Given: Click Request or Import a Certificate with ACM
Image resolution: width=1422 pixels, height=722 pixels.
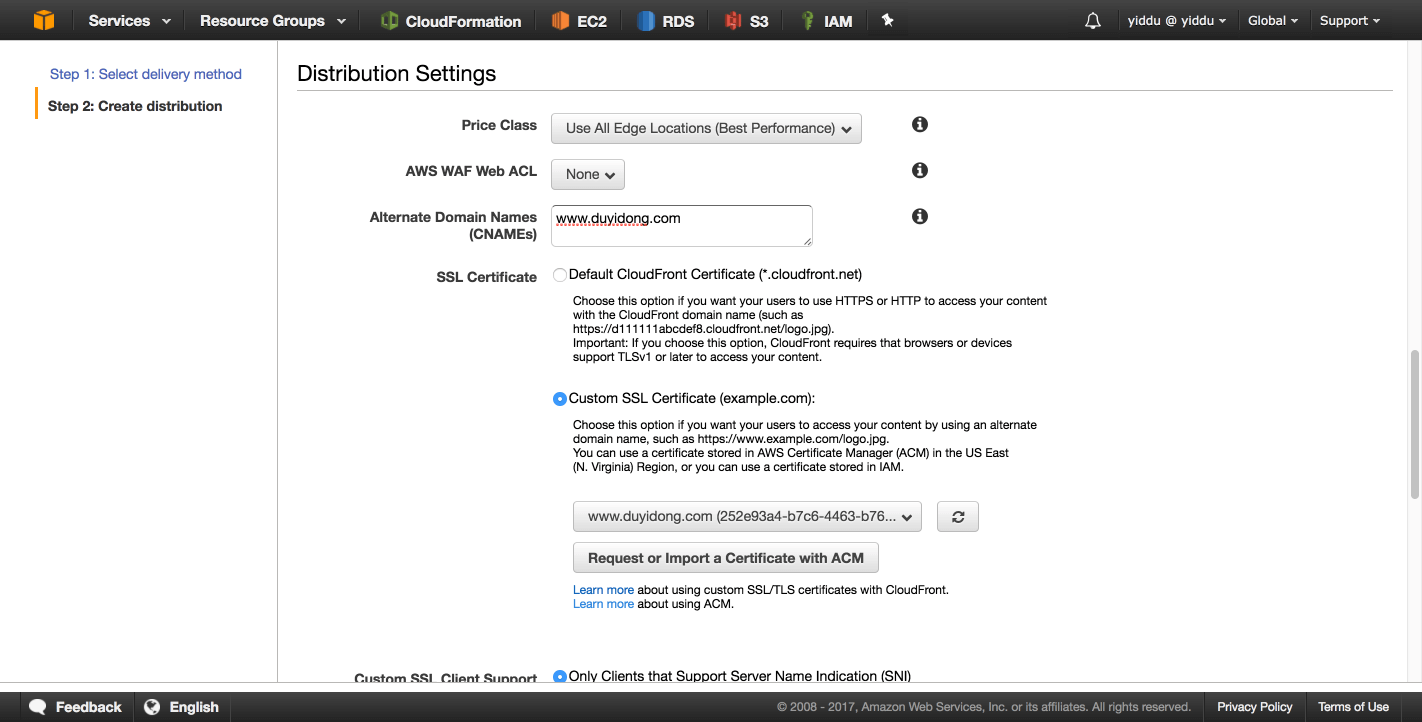Looking at the screenshot, I should tap(725, 558).
